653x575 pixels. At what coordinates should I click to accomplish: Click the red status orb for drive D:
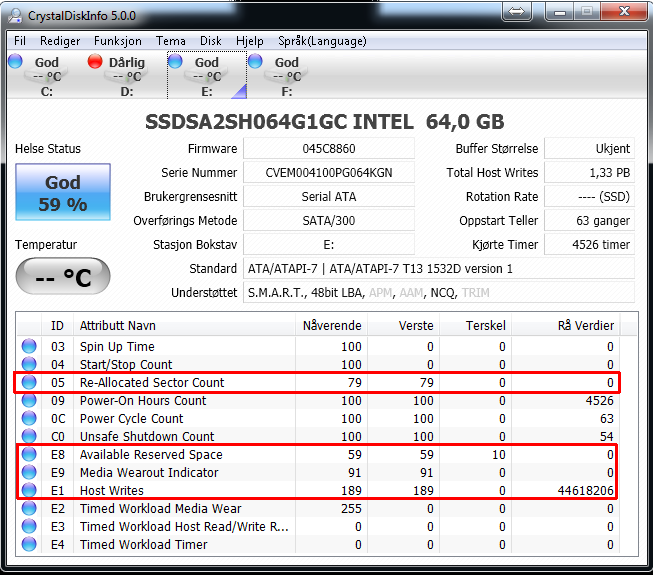tap(95, 61)
